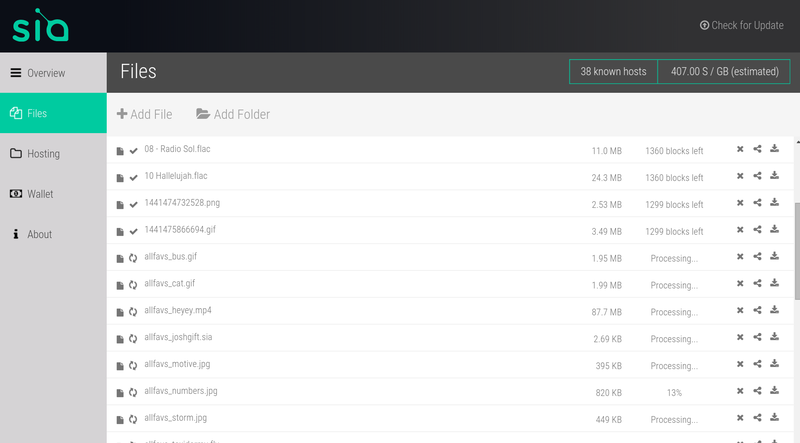Delete 10 Hallelujah.flac file
This screenshot has width=800, height=443.
(x=740, y=176)
